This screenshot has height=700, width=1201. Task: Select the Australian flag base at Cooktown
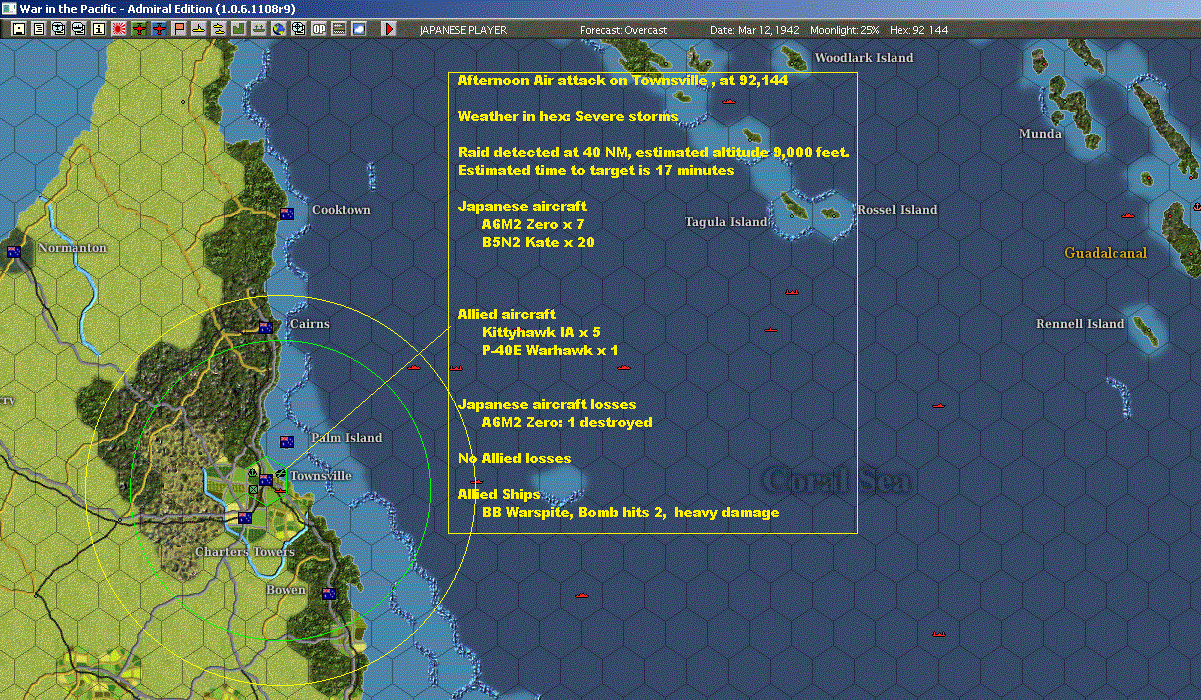pyautogui.click(x=287, y=213)
